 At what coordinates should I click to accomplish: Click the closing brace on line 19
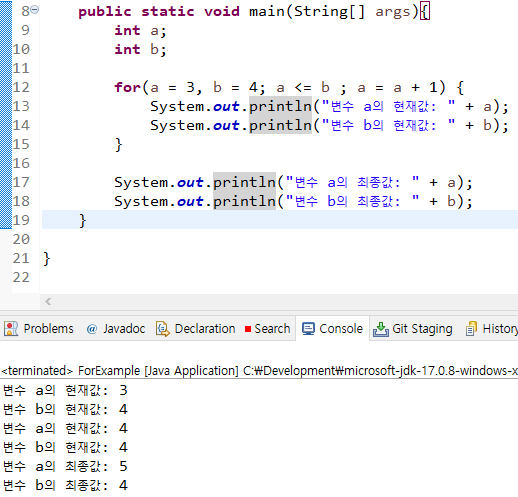tap(82, 221)
